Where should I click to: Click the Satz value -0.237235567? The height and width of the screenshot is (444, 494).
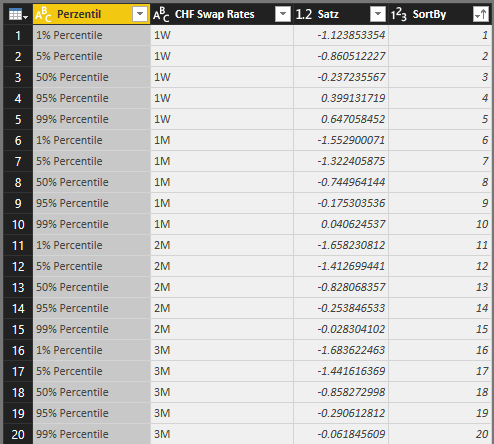(x=351, y=77)
